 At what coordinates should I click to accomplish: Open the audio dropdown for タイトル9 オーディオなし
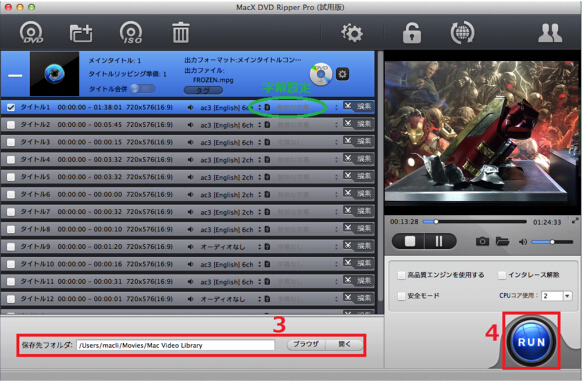point(260,247)
